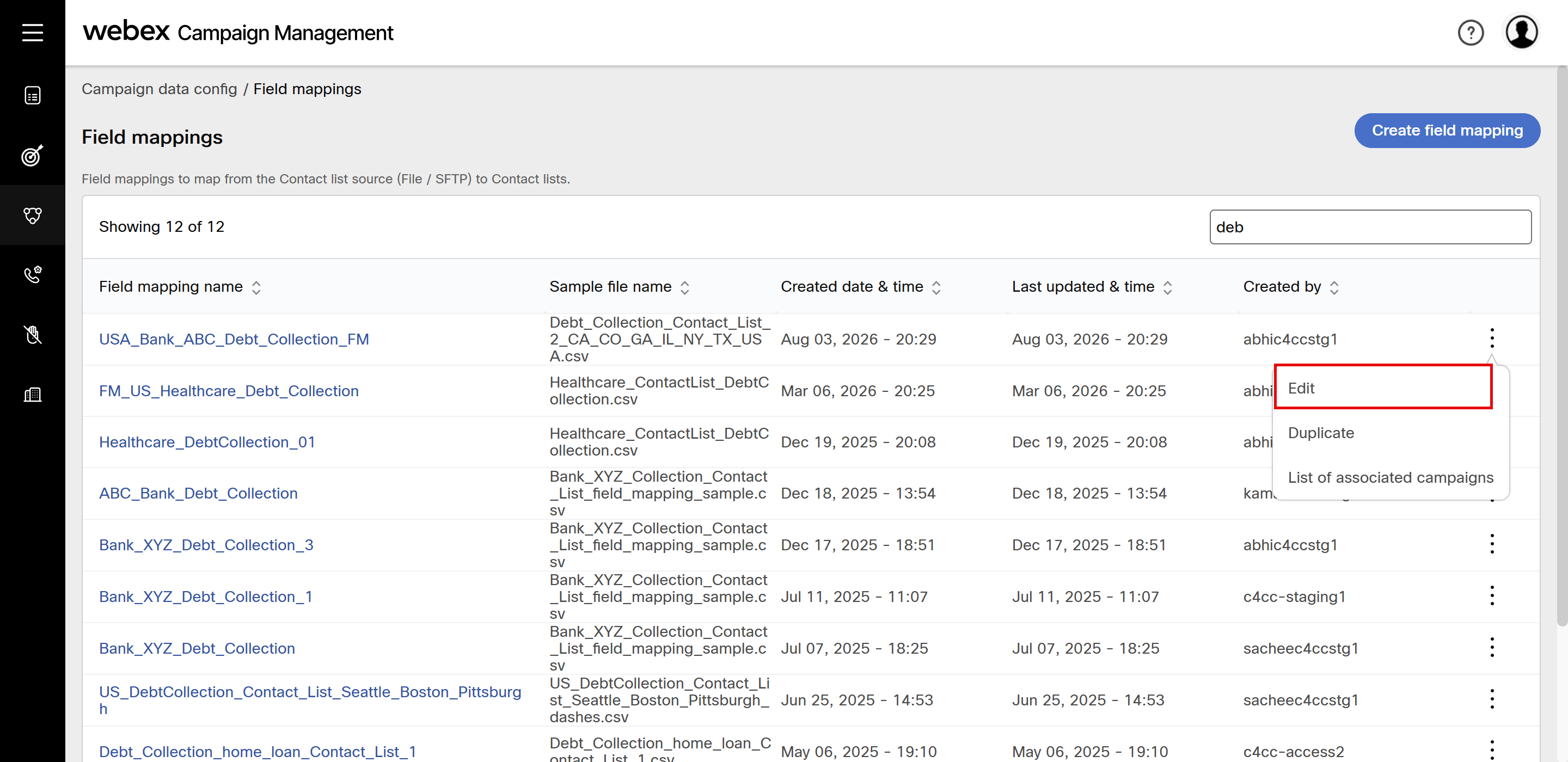The image size is (1568, 762).
Task: Click created date 'Aug 03, 2026 - 20:29'
Action: click(858, 339)
